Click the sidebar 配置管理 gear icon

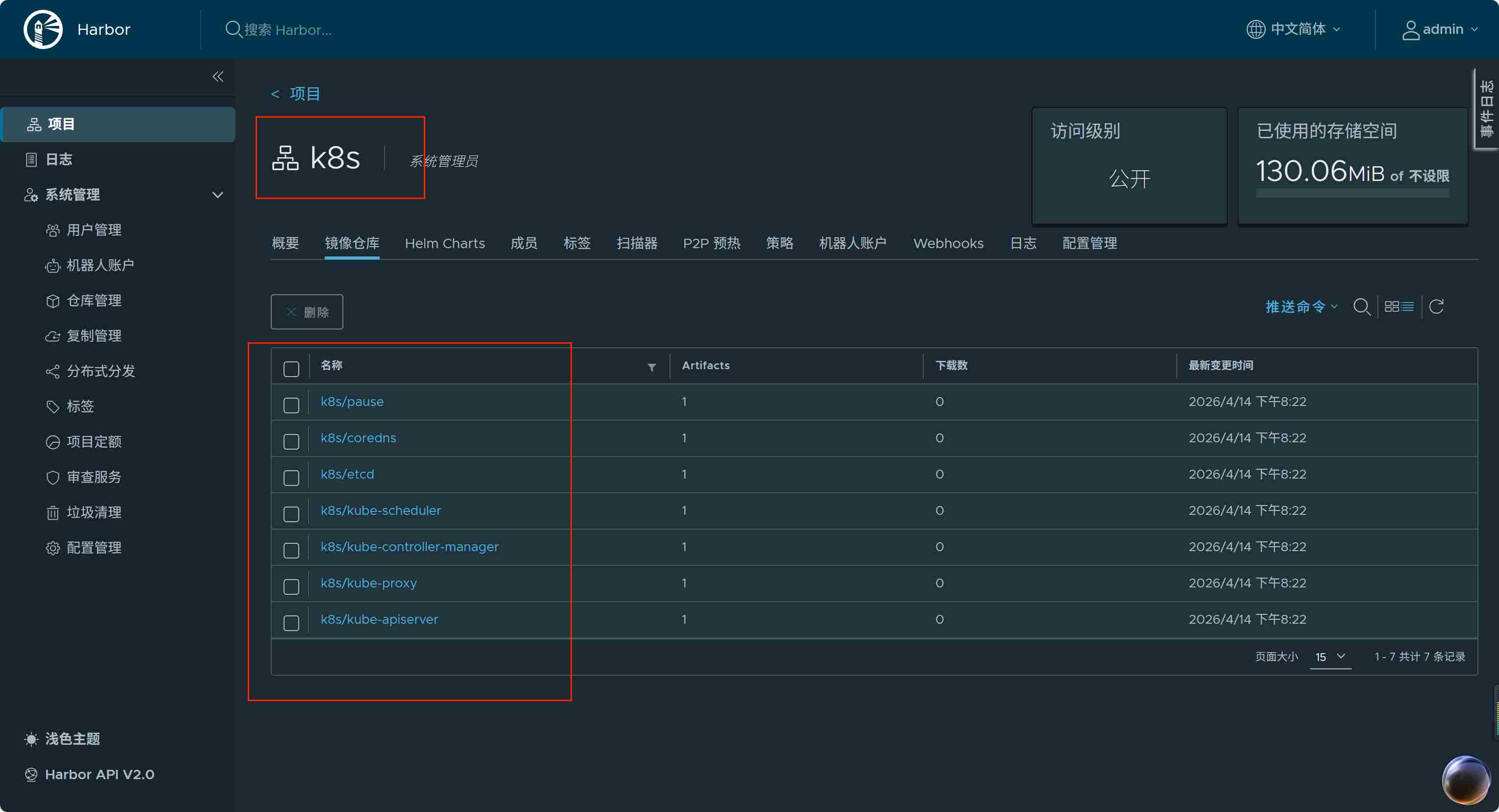tap(52, 548)
